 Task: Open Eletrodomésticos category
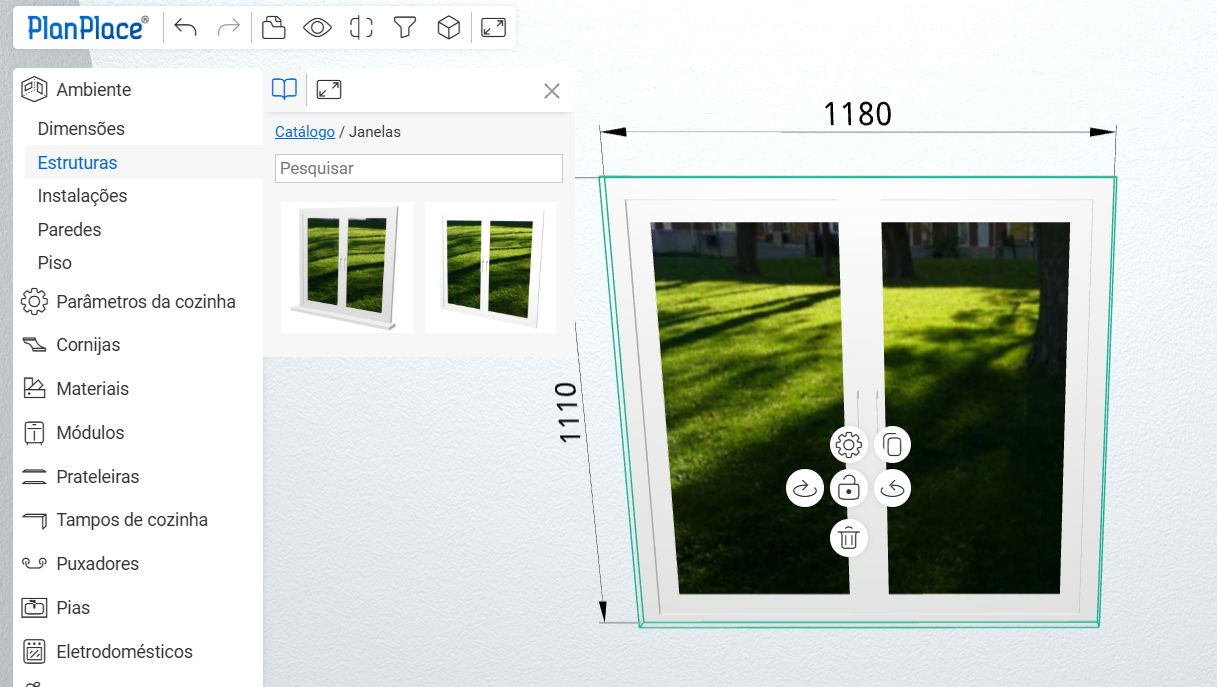click(x=124, y=652)
